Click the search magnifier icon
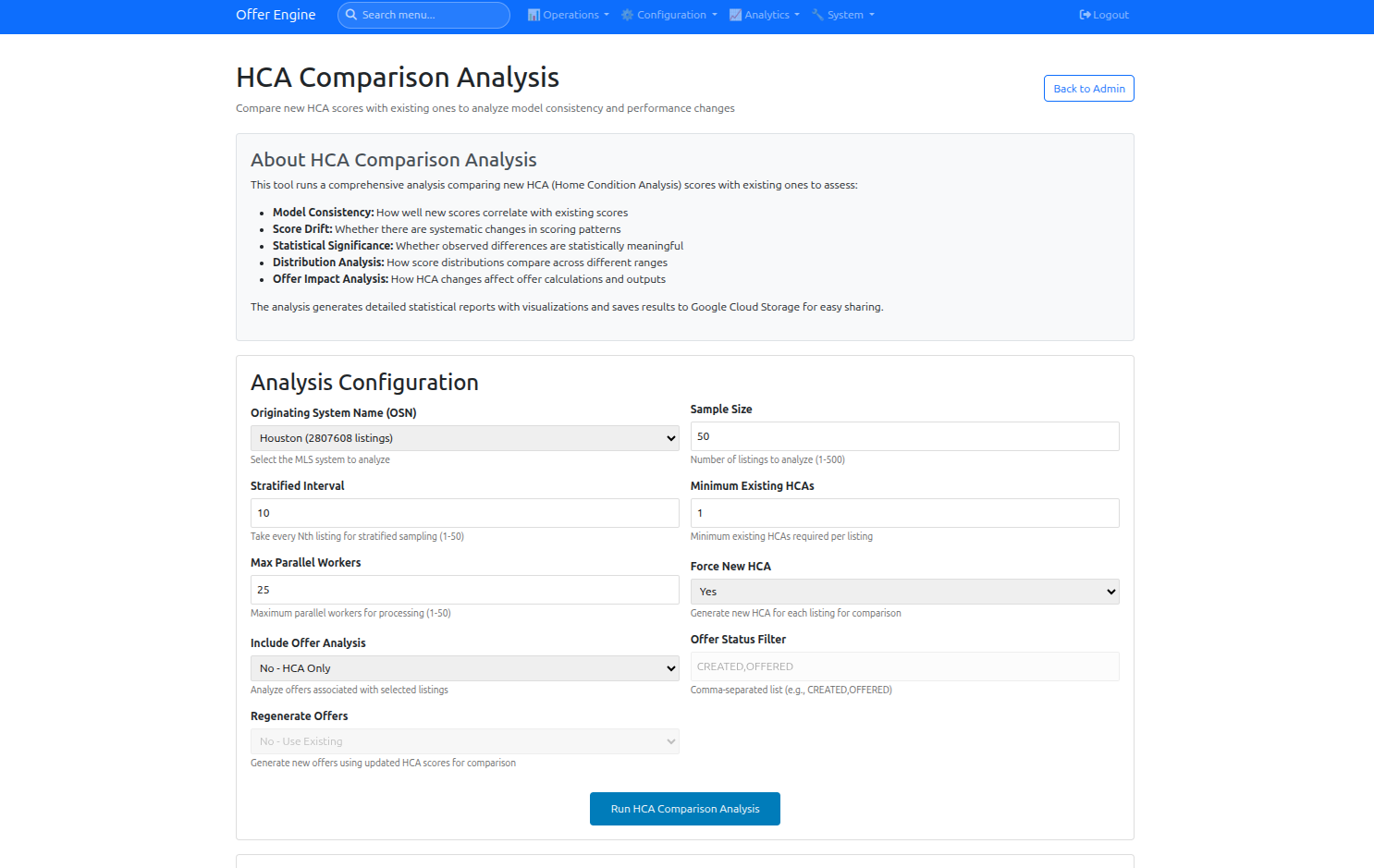 click(350, 15)
